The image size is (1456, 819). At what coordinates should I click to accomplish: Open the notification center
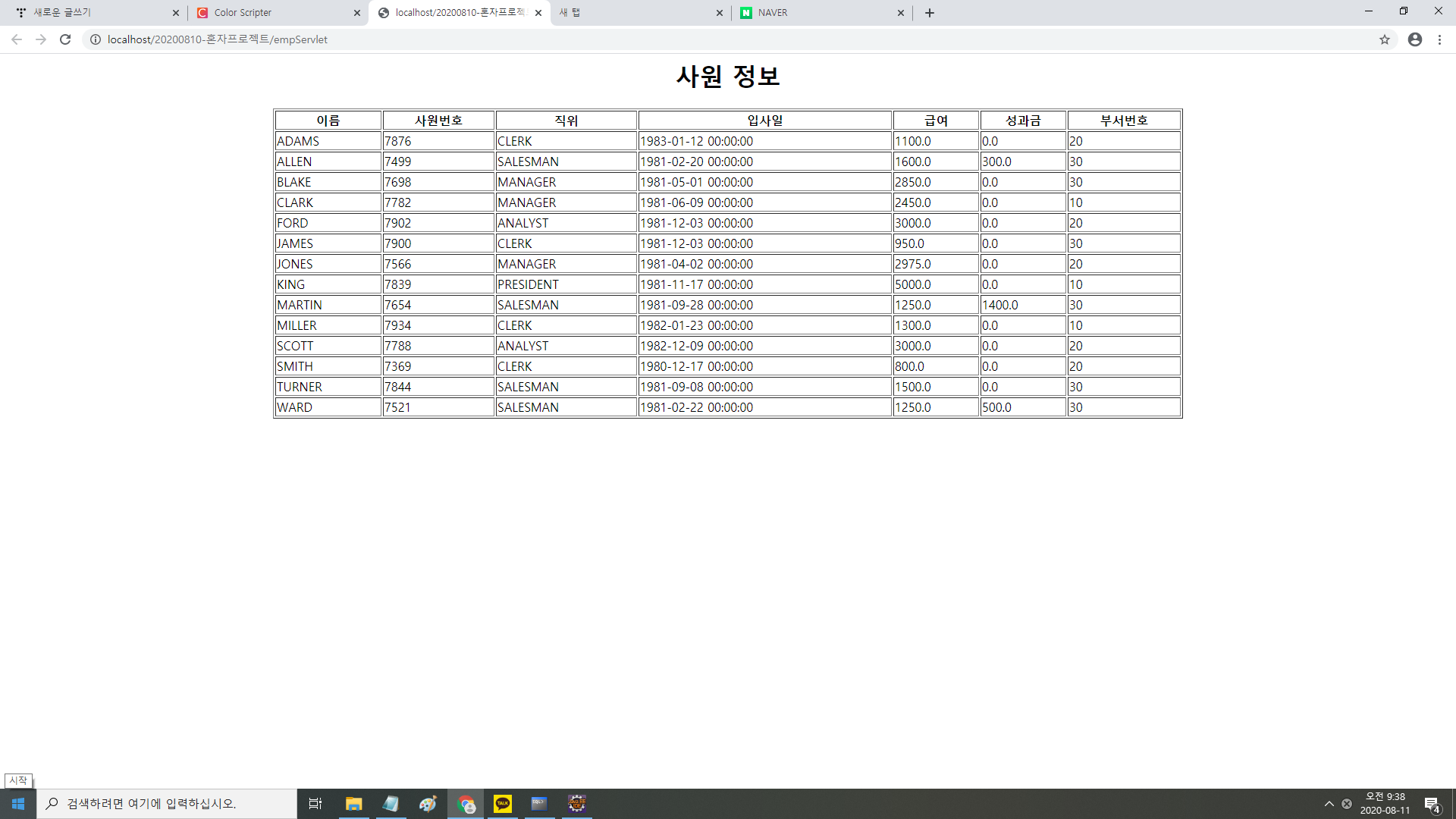coord(1432,804)
